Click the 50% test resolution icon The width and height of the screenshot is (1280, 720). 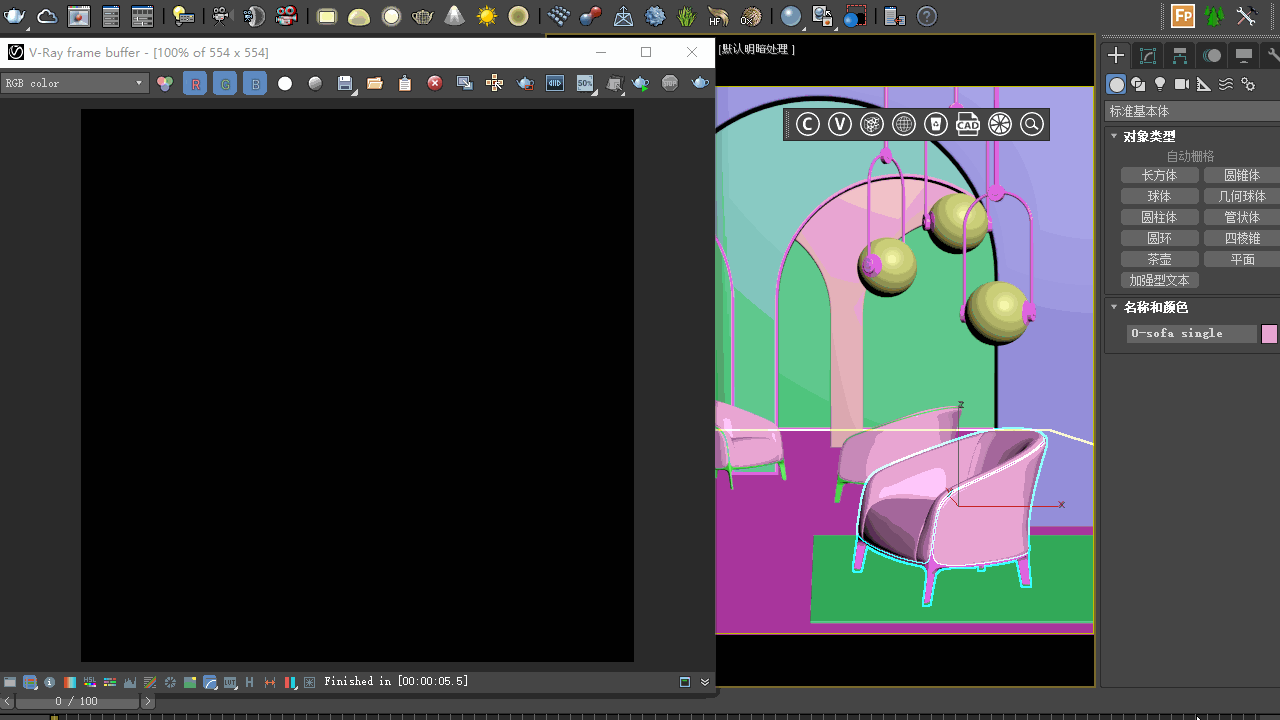[585, 84]
